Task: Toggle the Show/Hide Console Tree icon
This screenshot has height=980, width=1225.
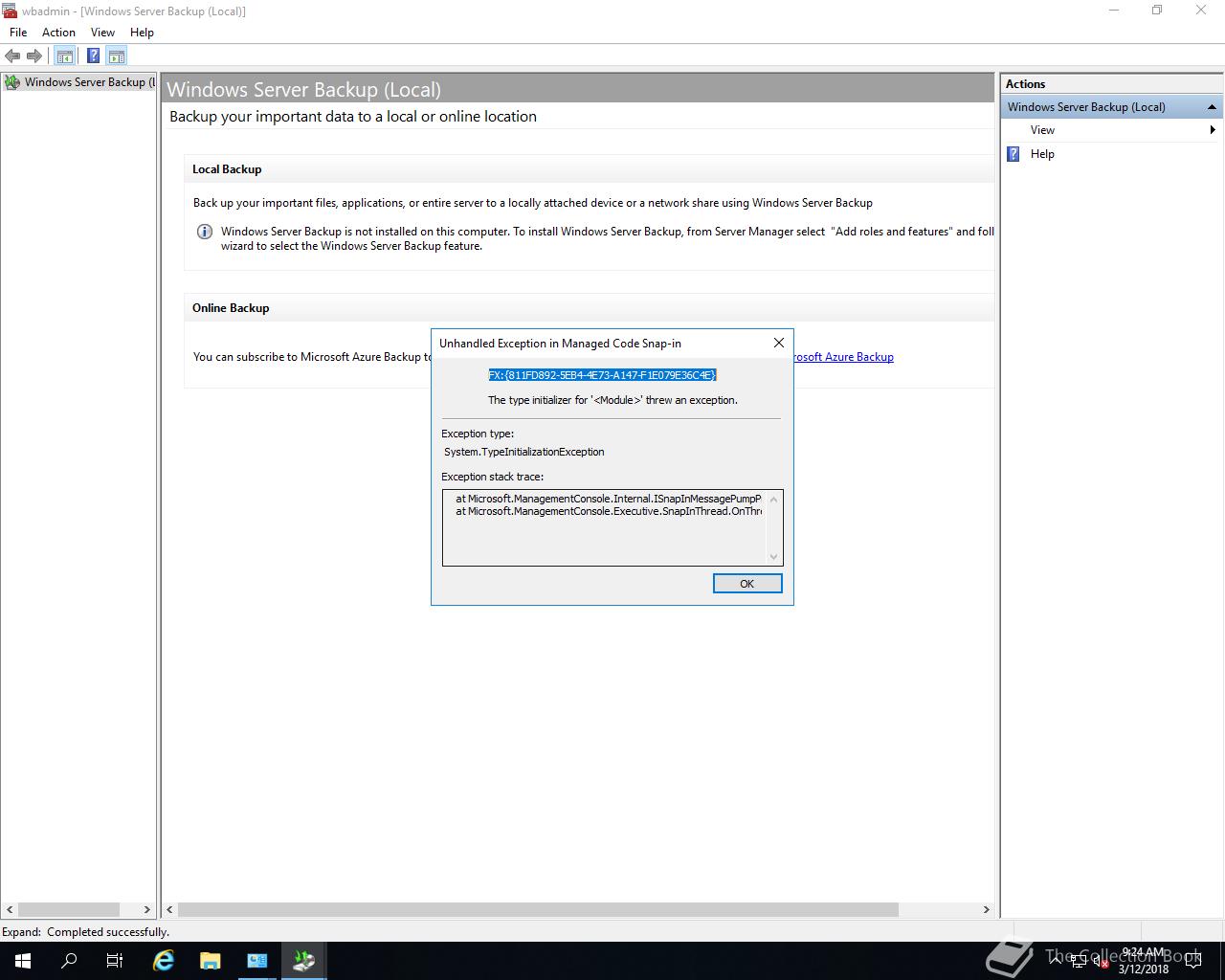Action: tap(64, 56)
